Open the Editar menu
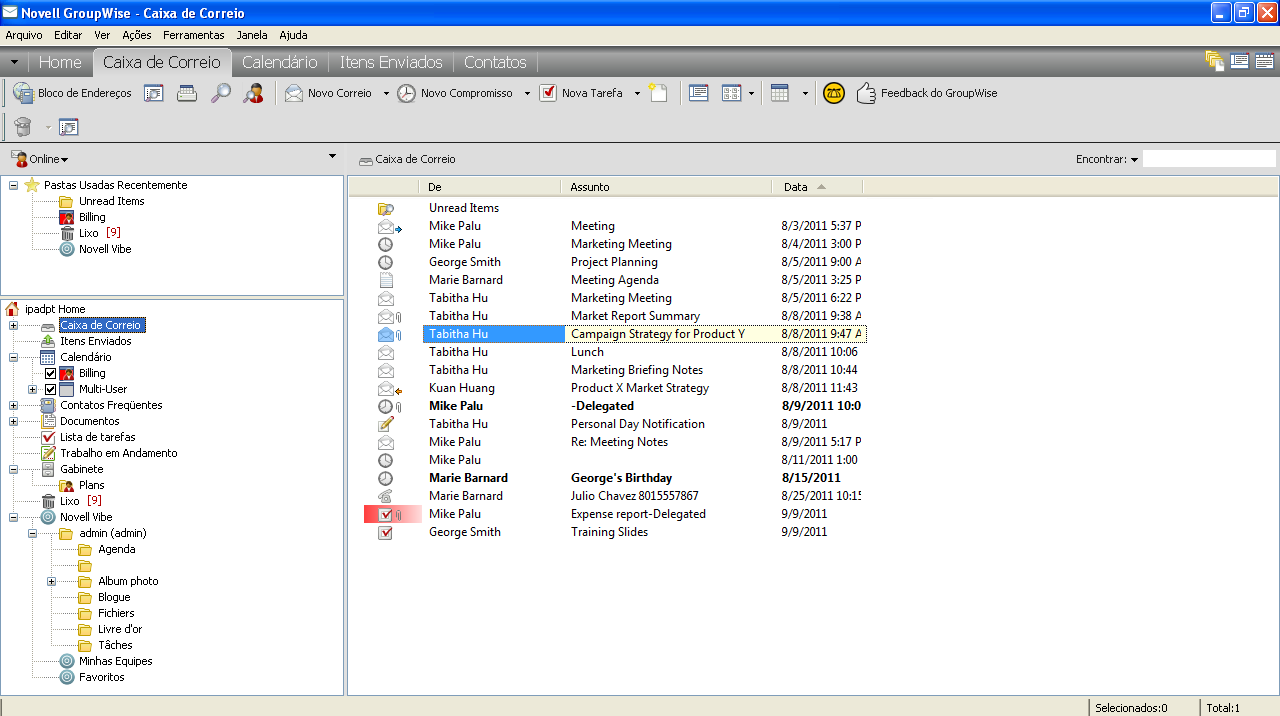This screenshot has width=1280, height=716. click(68, 35)
